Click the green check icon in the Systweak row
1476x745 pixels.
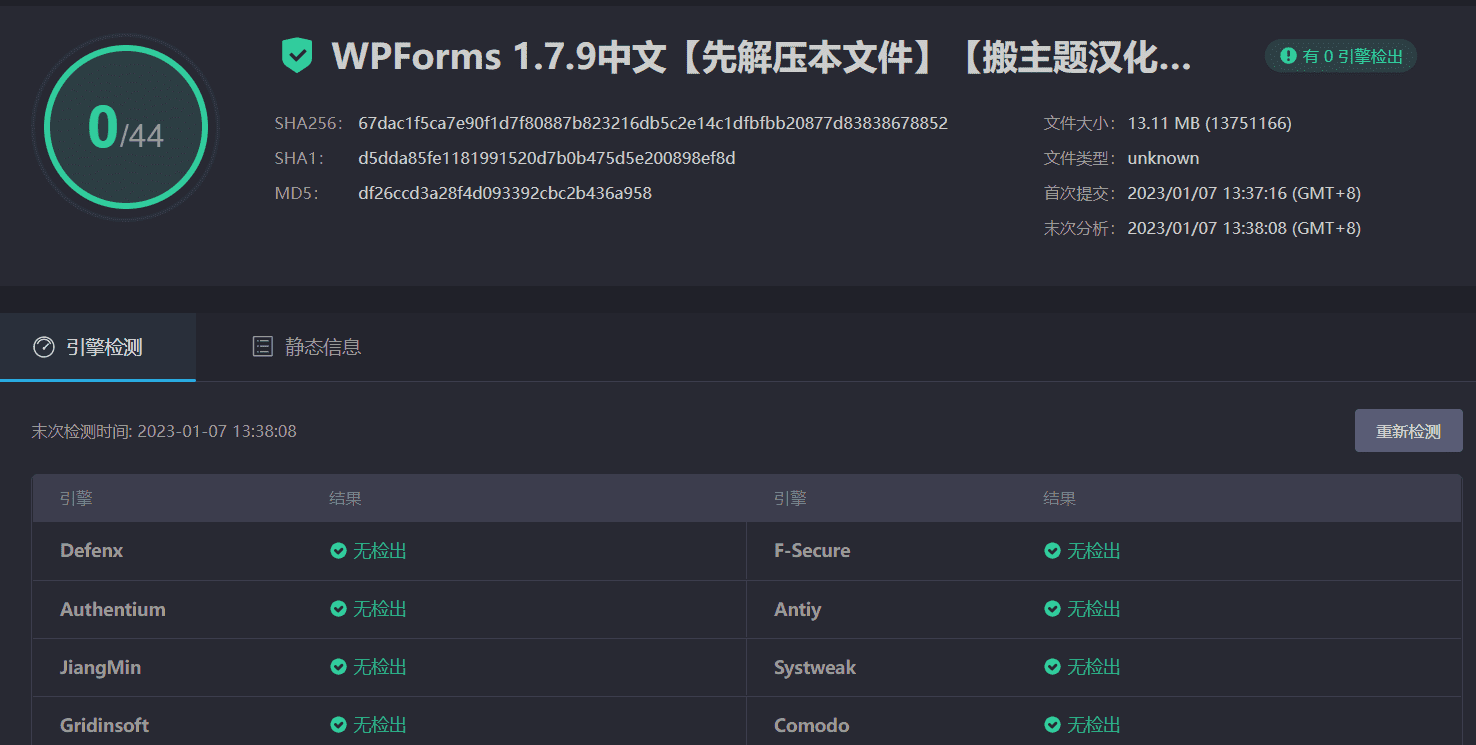[x=1053, y=667]
